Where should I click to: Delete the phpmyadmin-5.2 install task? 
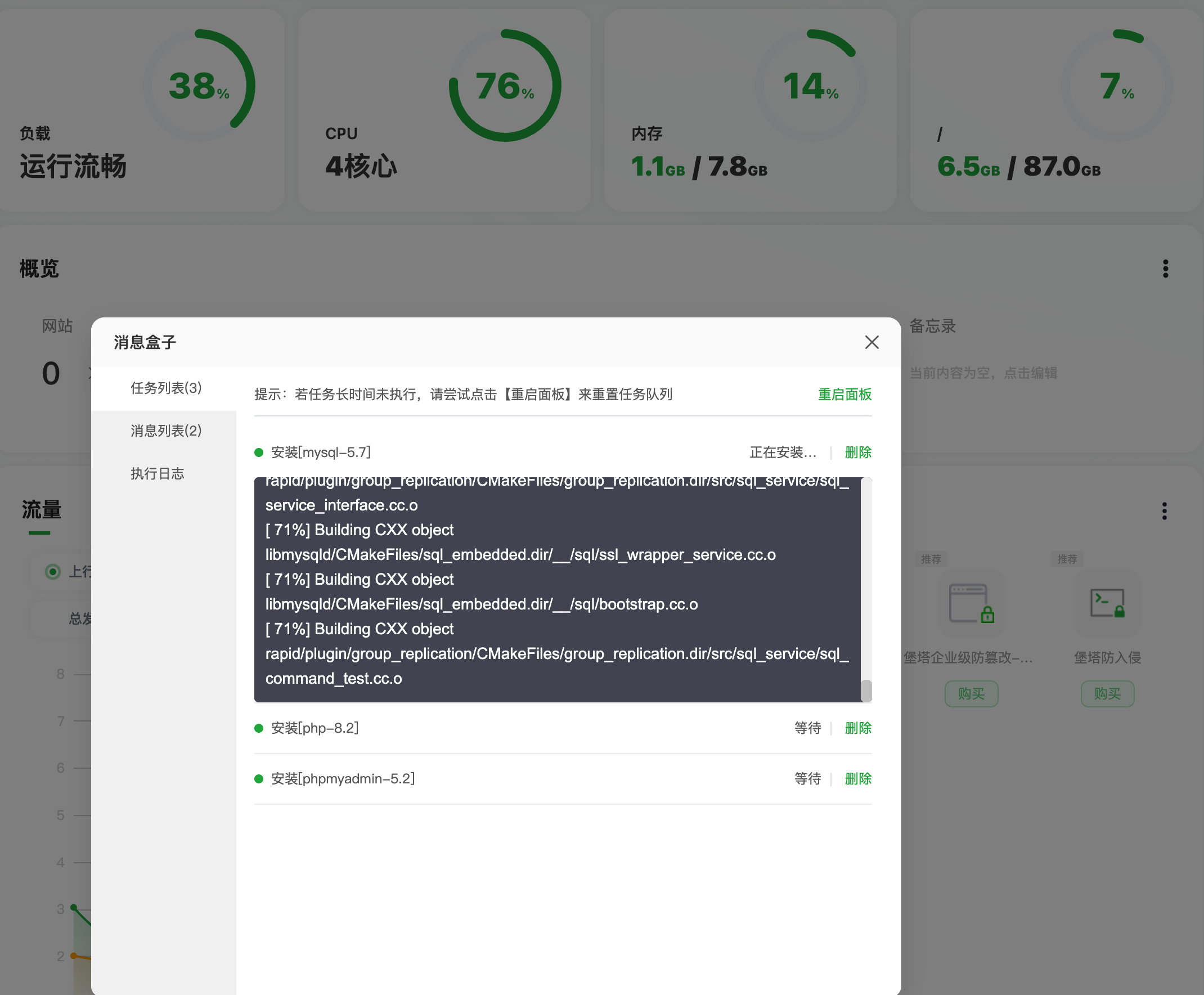click(858, 778)
